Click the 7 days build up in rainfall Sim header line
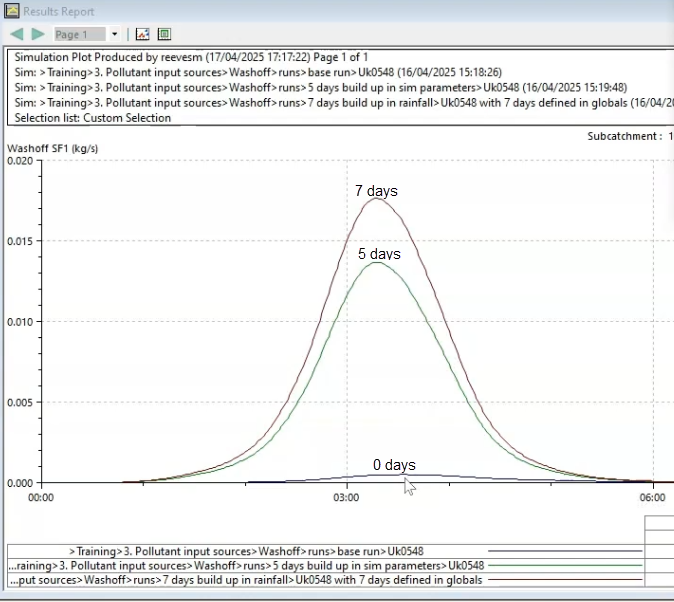Viewport: 674px width, 602px height. point(344,103)
